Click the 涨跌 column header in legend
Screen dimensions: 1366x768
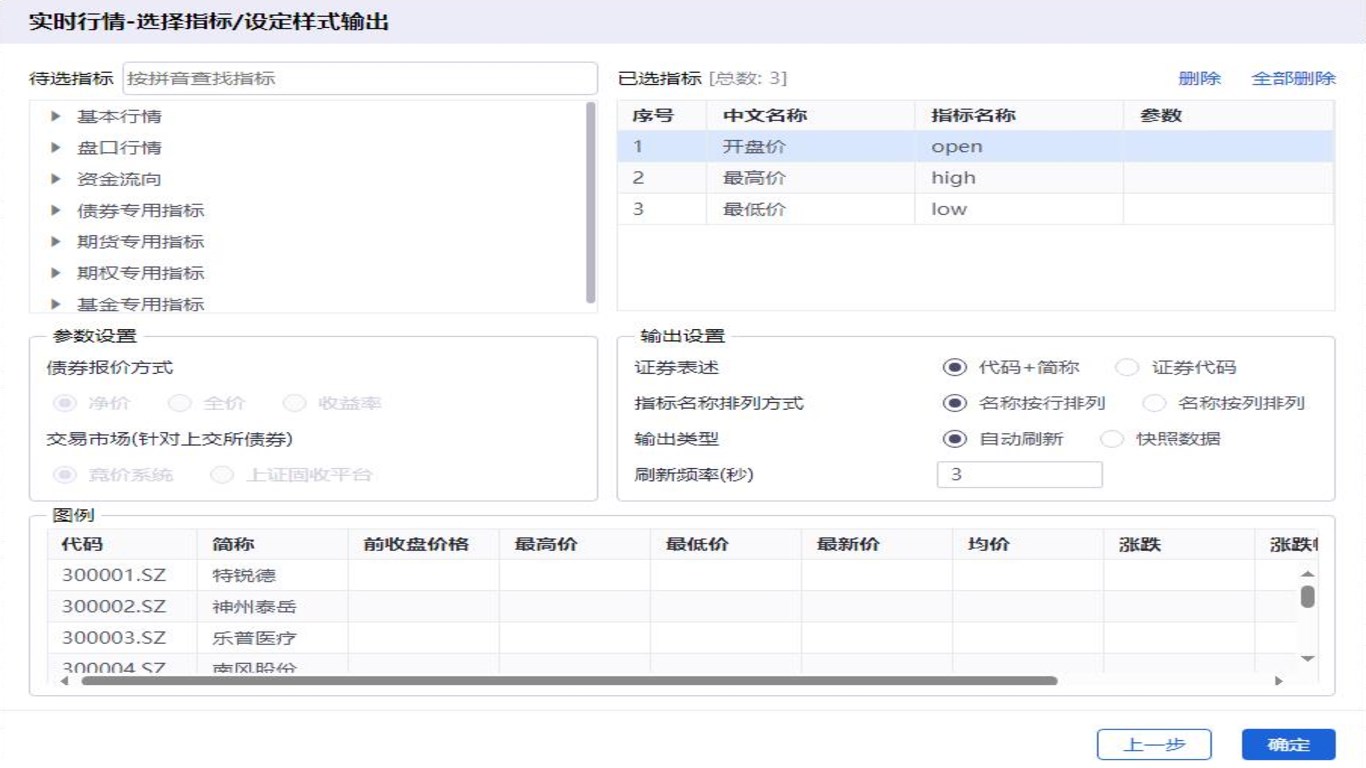point(1178,544)
